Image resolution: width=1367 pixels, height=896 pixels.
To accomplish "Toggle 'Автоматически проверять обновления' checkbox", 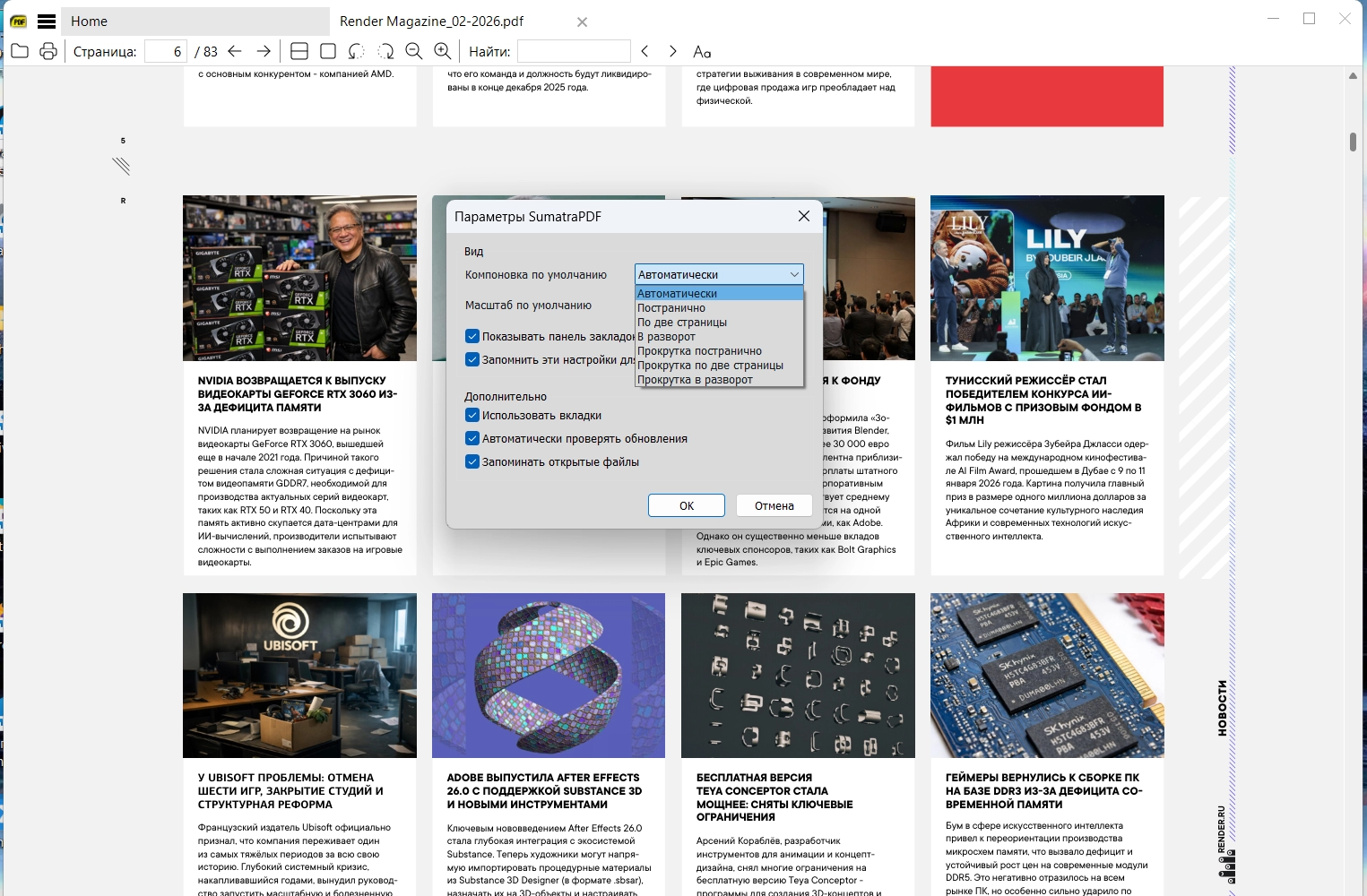I will pos(472,438).
